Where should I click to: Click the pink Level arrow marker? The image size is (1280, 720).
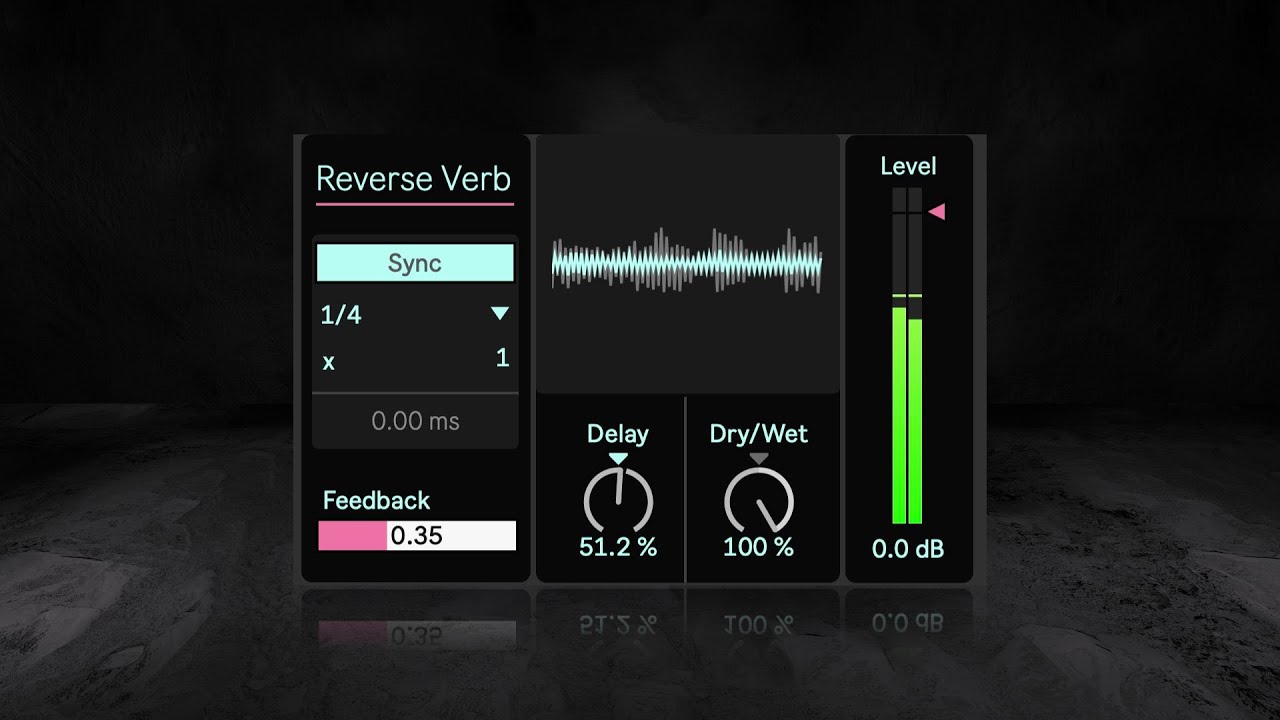pos(936,211)
